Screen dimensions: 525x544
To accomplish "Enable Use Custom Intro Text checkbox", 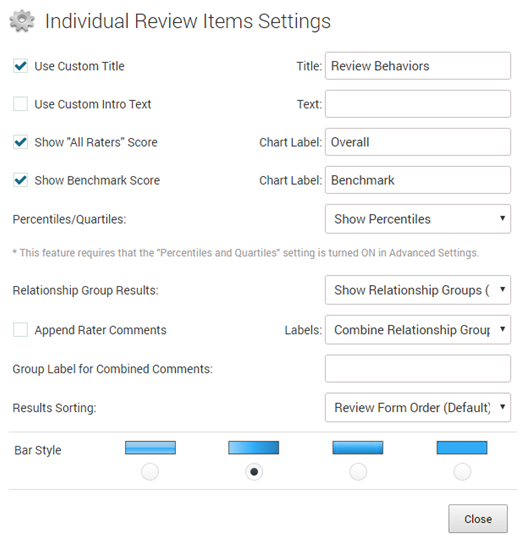I will [x=20, y=104].
